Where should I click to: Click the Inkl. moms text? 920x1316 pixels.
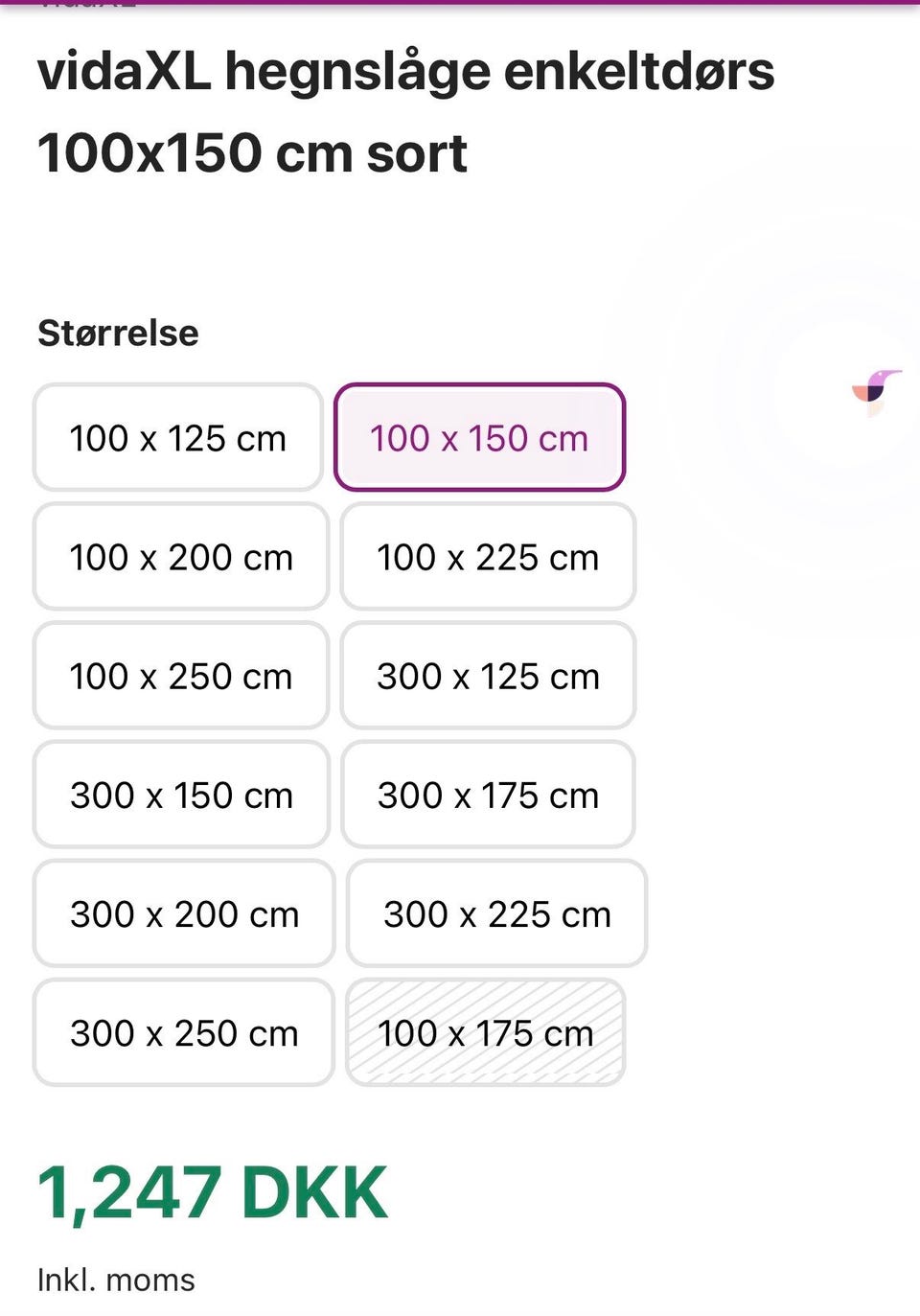(x=116, y=1280)
